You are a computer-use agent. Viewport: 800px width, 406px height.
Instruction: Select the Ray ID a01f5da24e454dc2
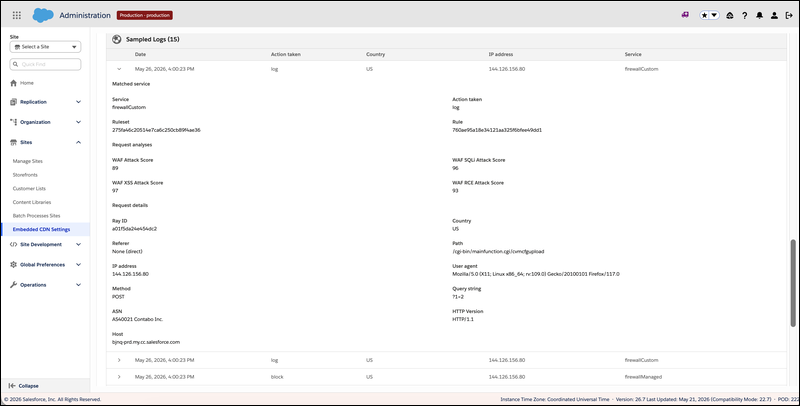coord(135,229)
